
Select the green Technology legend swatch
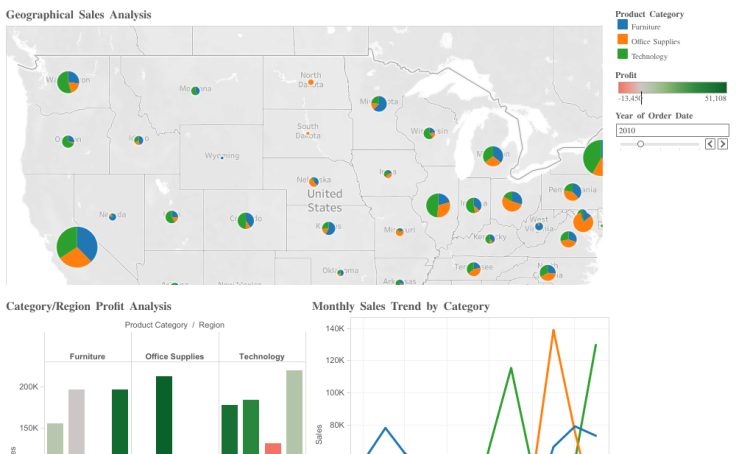click(x=622, y=55)
